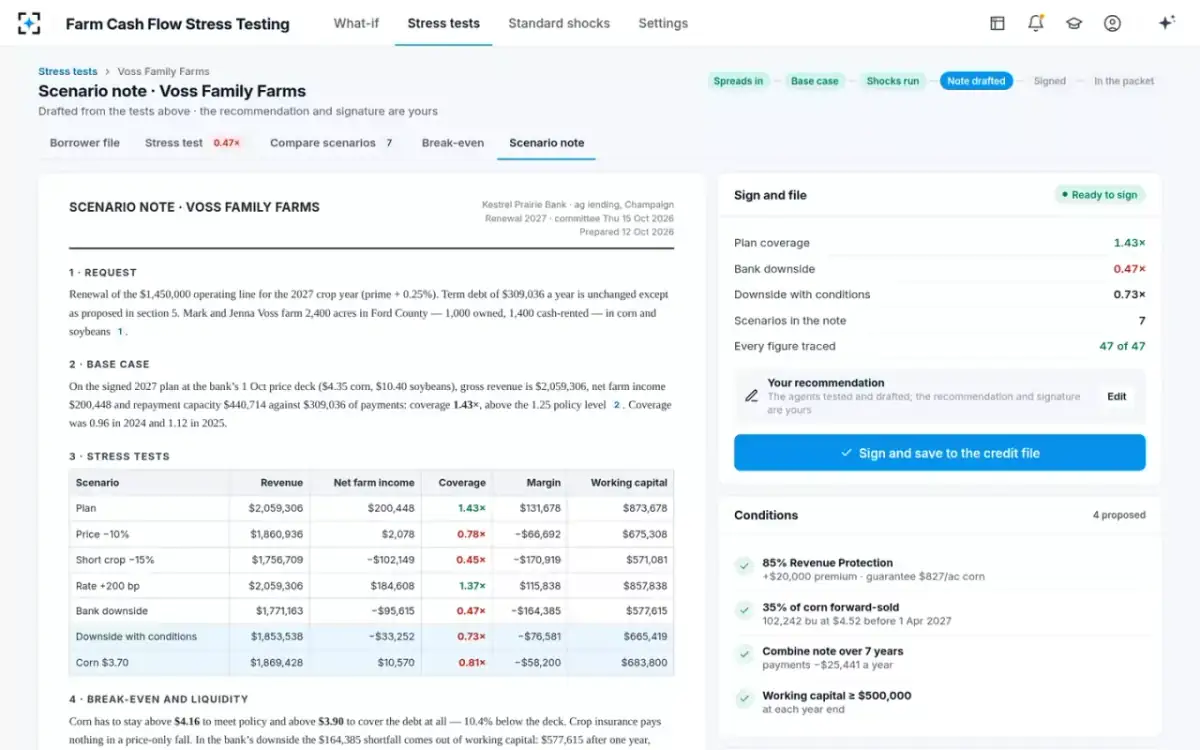Click the 0.45× coverage value

tap(471, 560)
